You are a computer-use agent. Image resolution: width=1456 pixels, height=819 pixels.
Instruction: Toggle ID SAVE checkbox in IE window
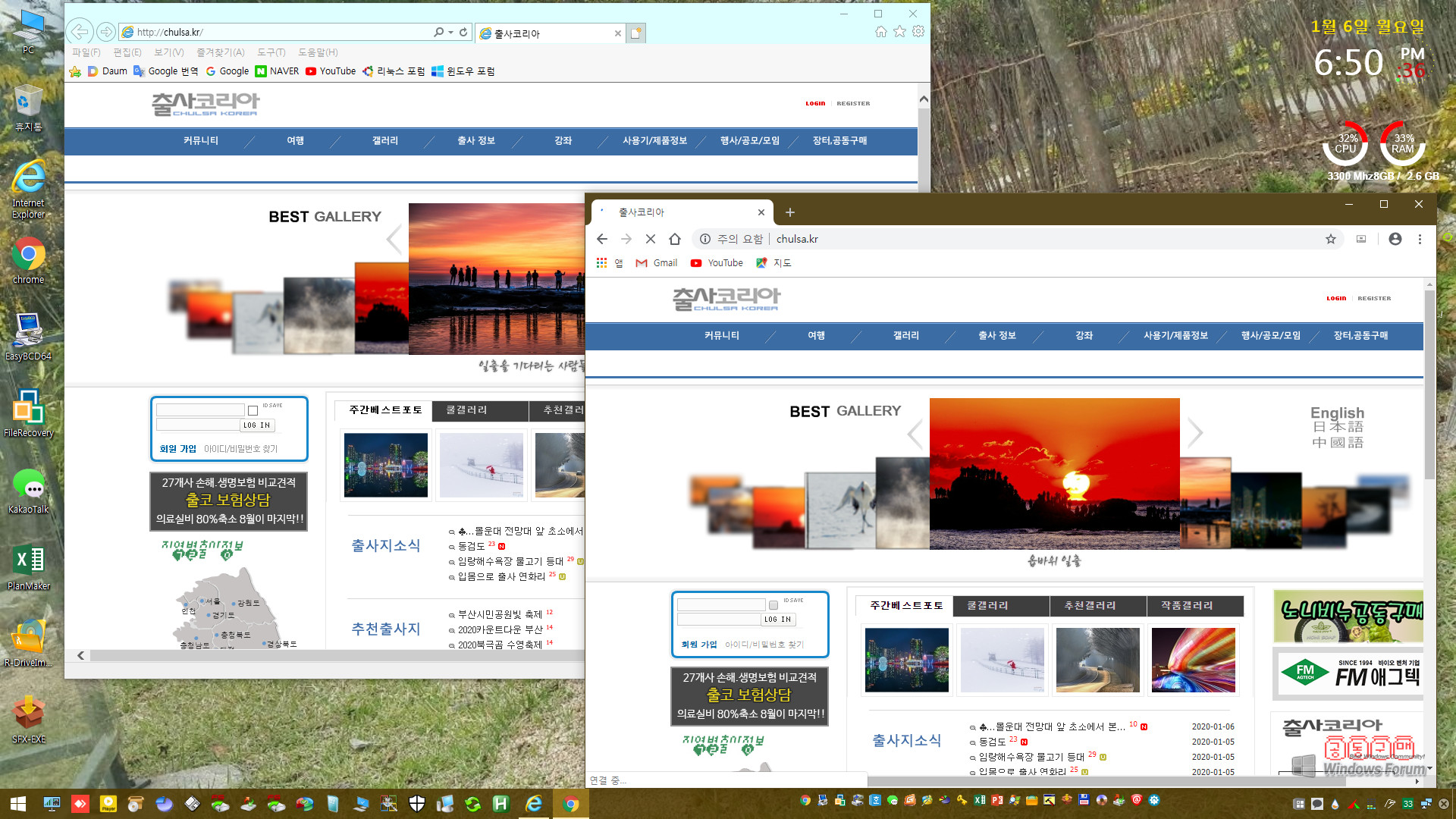253,410
